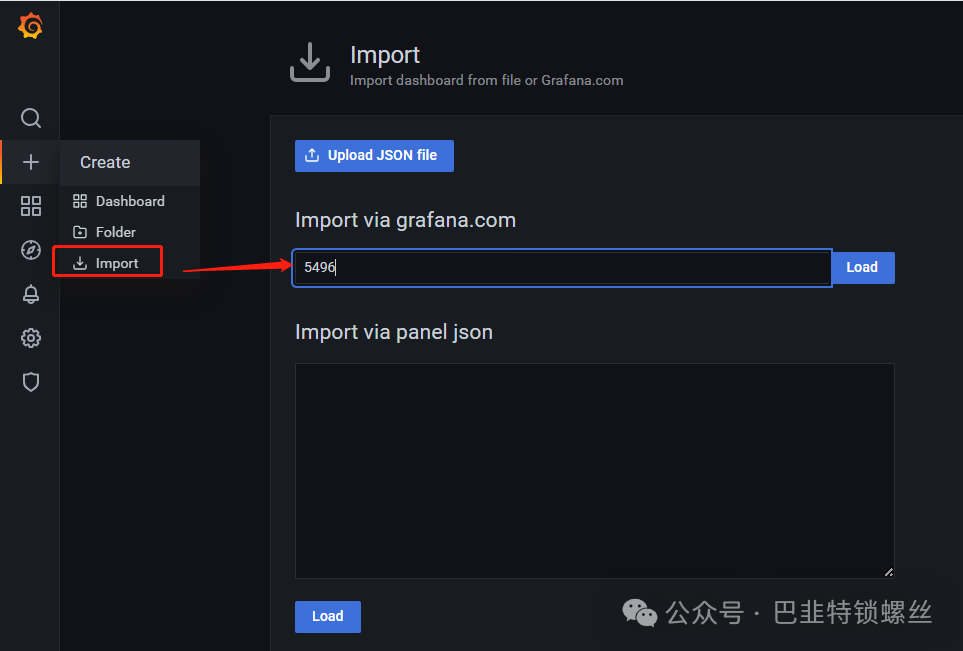Open the Configuration gear icon
This screenshot has height=651, width=963.
coord(31,338)
